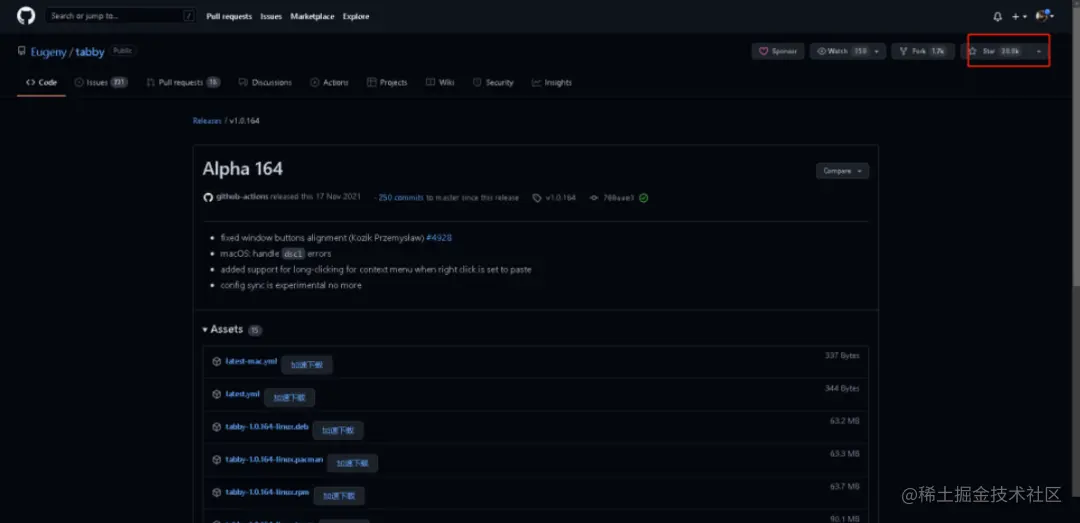Open the Security tab

493,83
